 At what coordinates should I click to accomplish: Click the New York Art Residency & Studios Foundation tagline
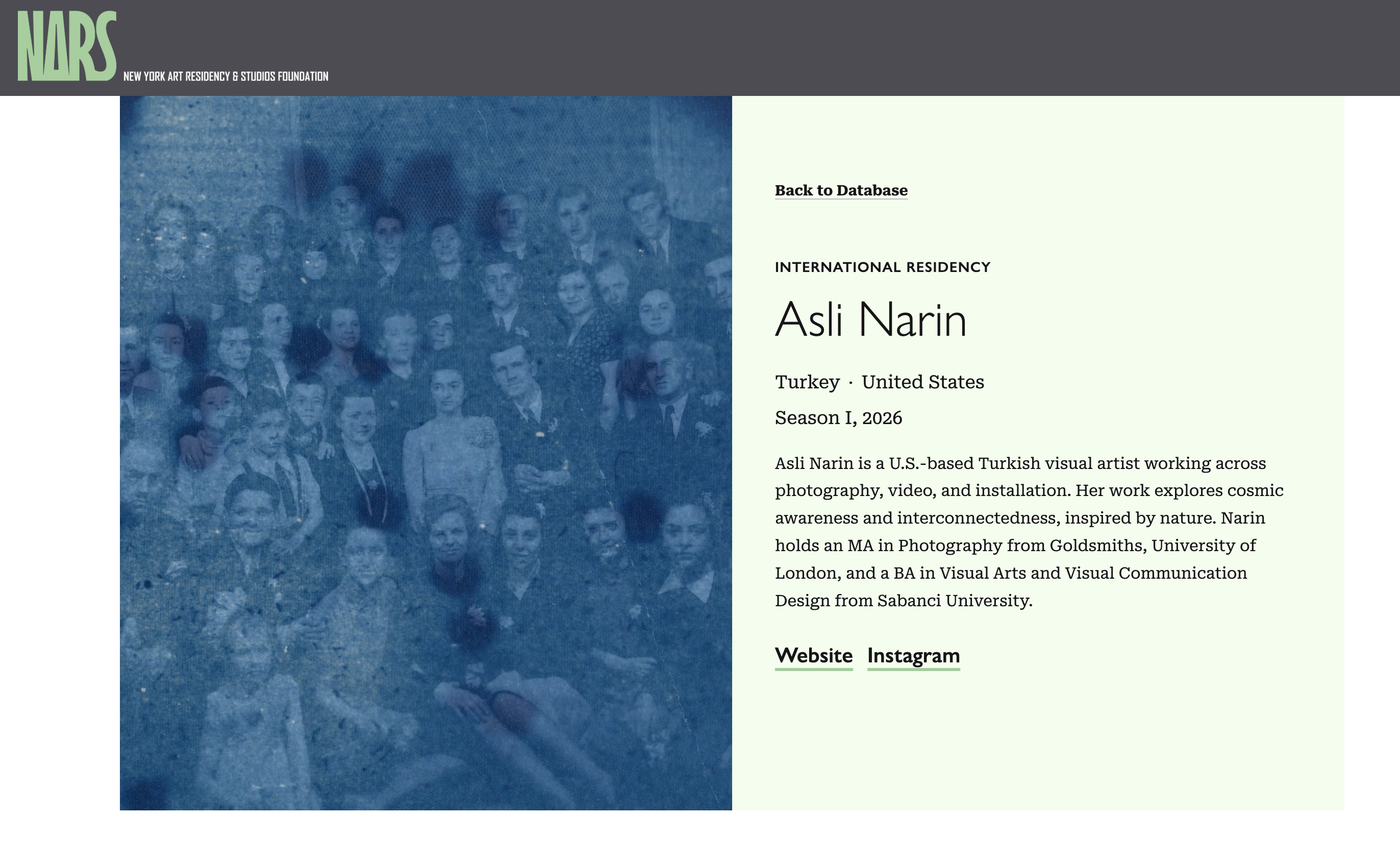(226, 77)
